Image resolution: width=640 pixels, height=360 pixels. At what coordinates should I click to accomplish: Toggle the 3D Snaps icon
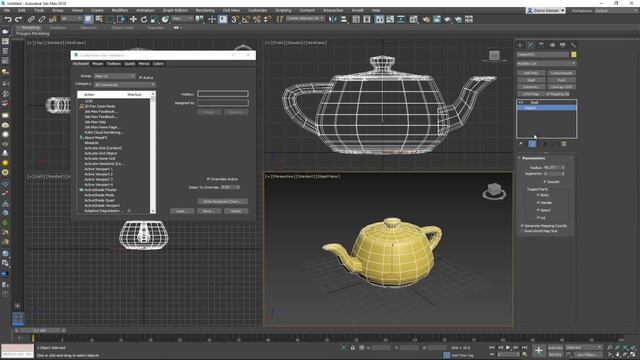pyautogui.click(x=235, y=19)
